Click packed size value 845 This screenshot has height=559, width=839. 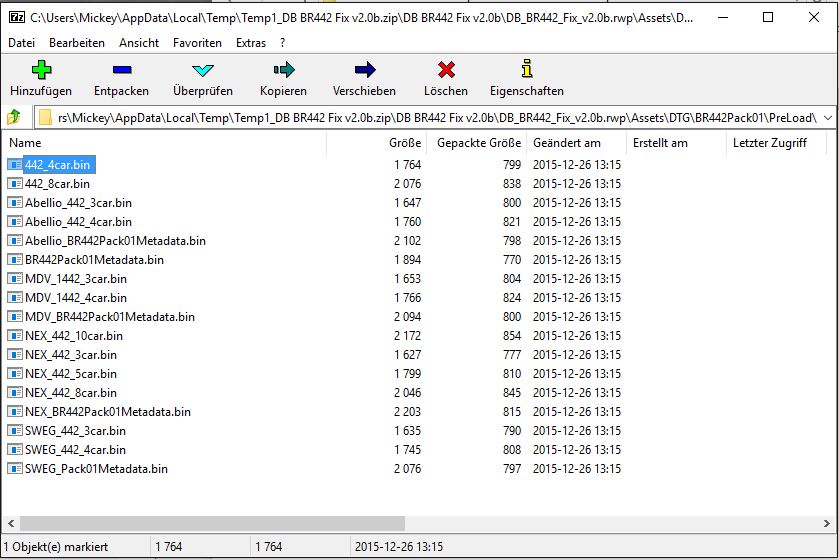pos(512,393)
